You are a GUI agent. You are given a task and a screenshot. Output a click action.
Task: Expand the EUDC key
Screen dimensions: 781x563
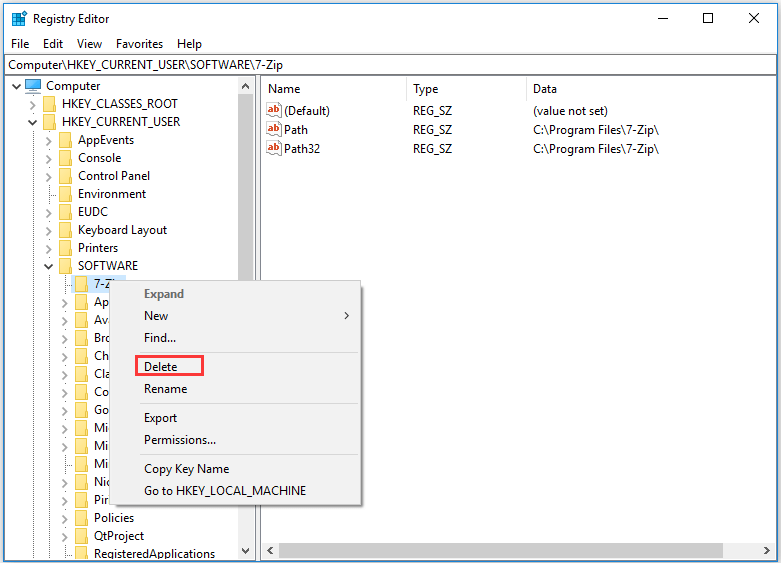[48, 212]
